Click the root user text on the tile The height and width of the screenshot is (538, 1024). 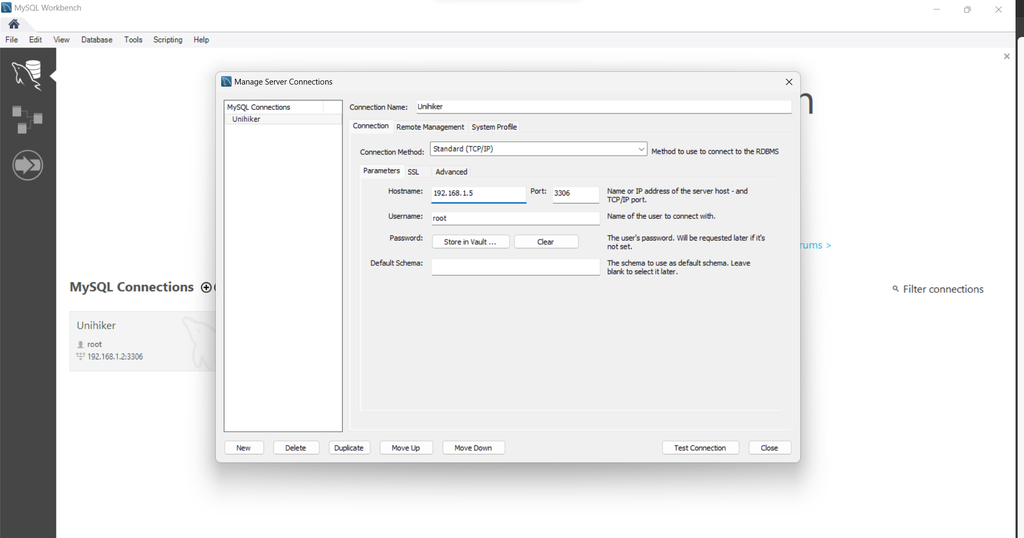coord(95,344)
